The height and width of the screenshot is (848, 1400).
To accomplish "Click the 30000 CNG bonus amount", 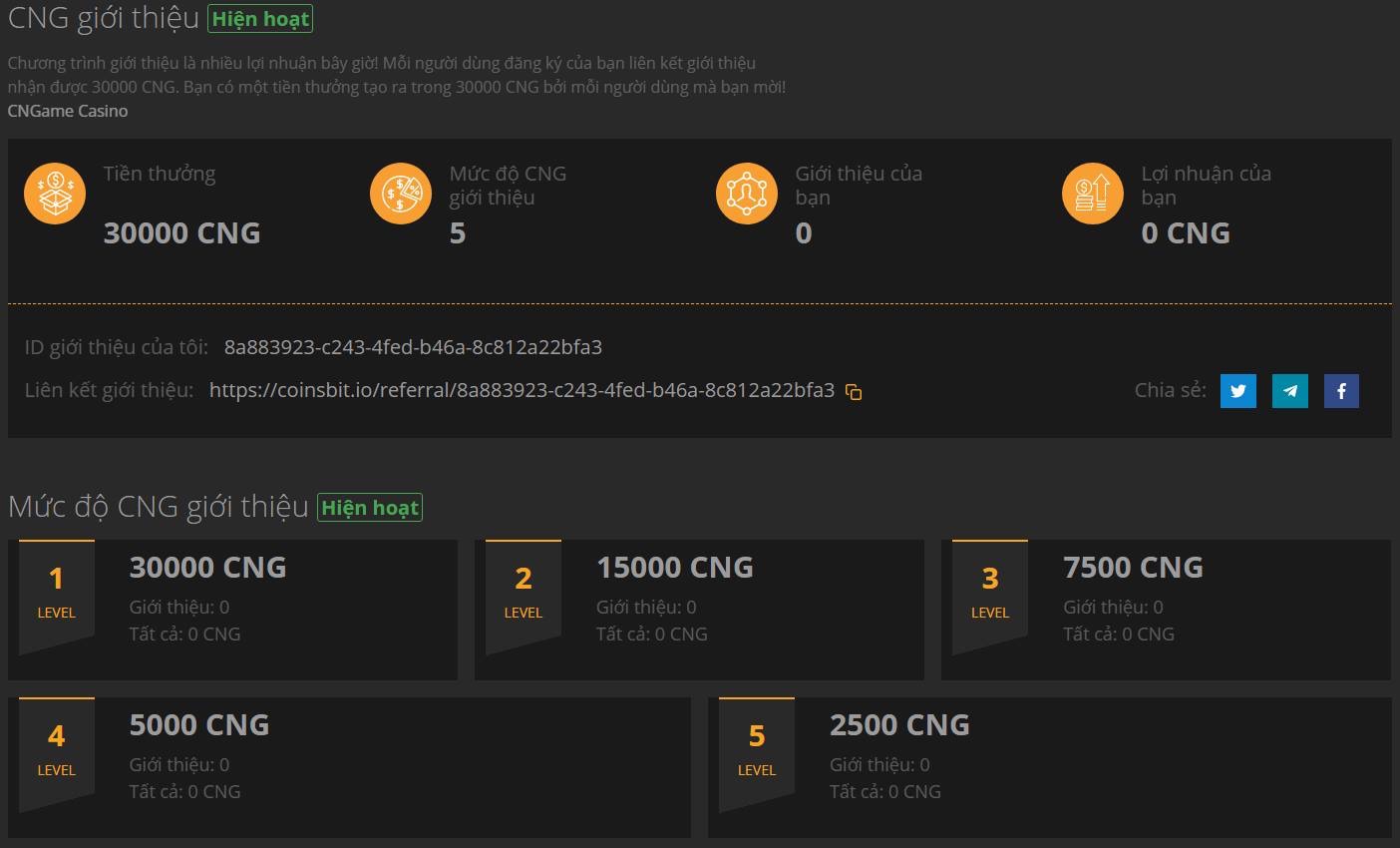I will [181, 233].
